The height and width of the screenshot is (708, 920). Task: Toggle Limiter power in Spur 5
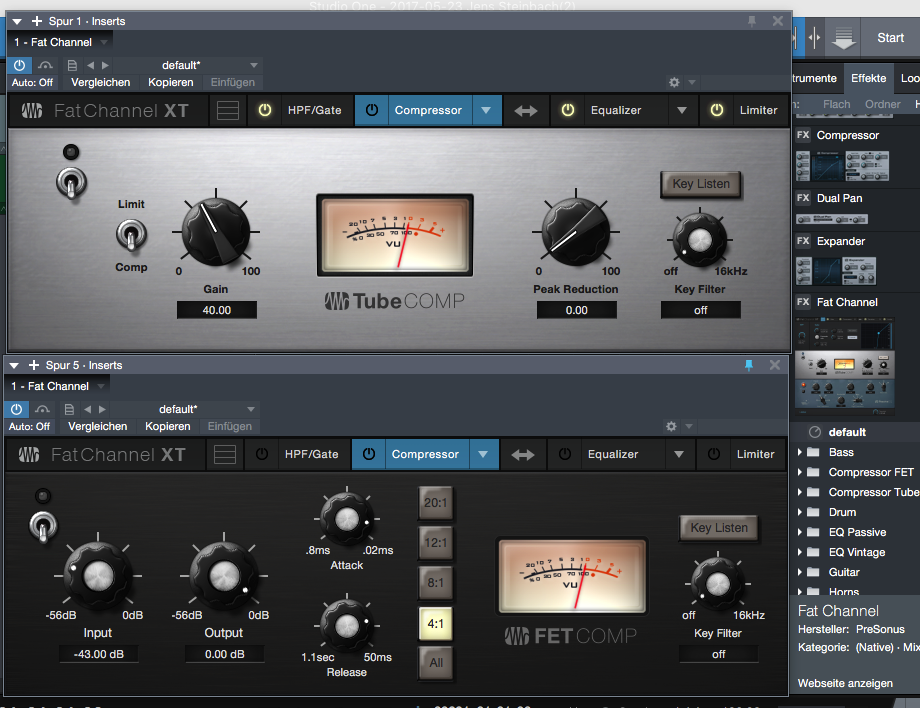click(713, 453)
